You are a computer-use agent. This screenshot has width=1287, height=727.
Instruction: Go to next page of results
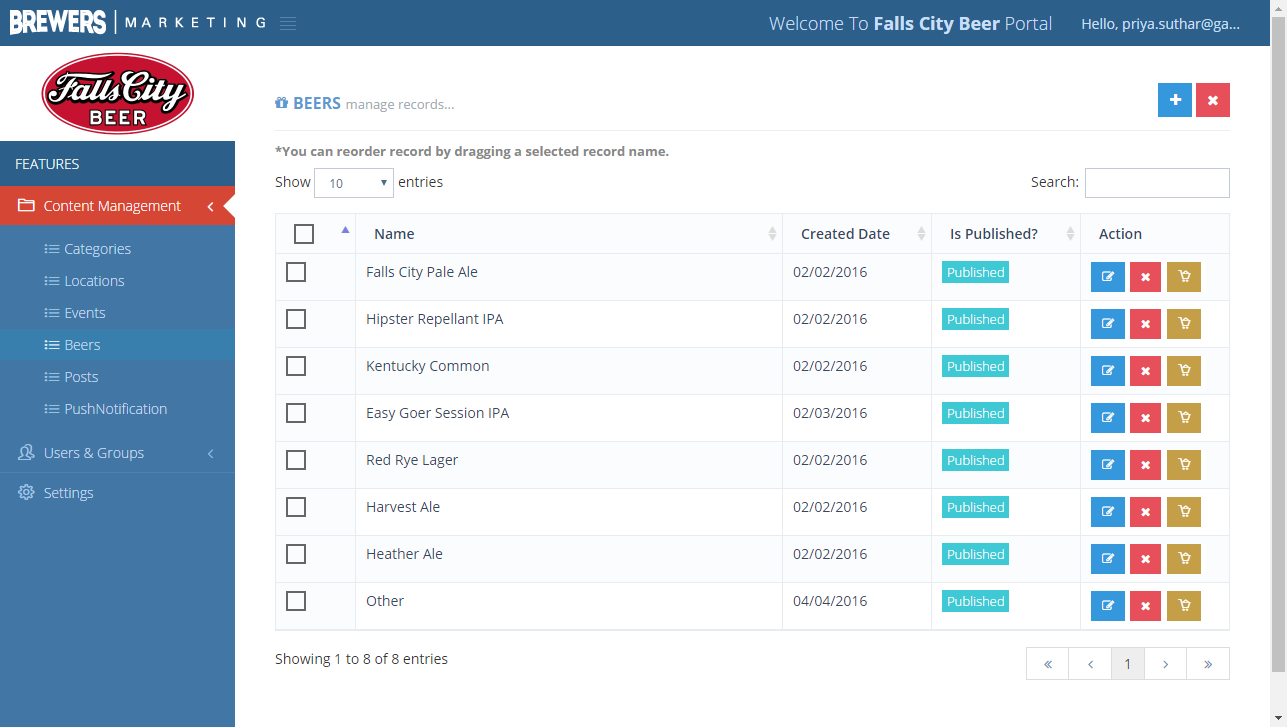click(1166, 664)
